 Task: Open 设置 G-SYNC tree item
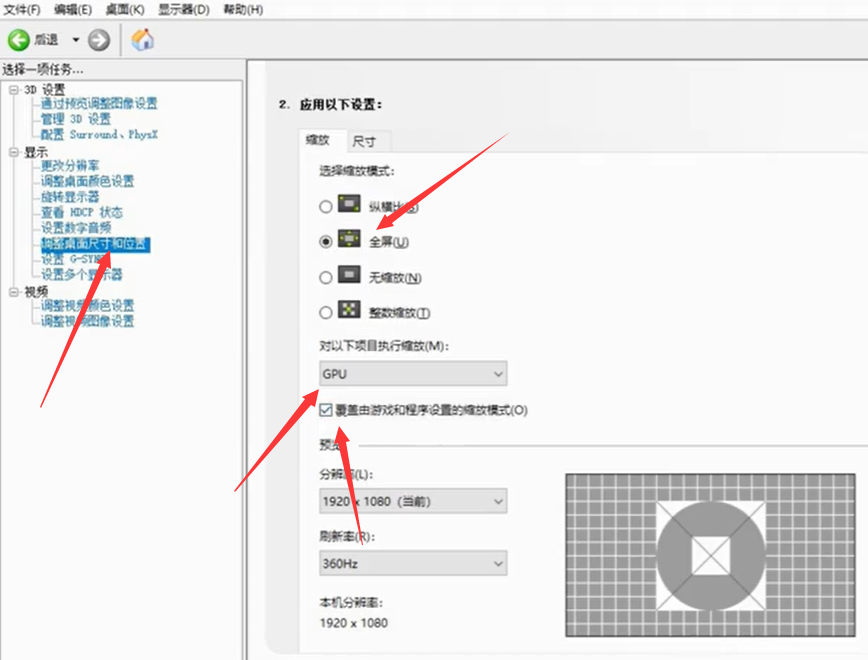tap(74, 259)
